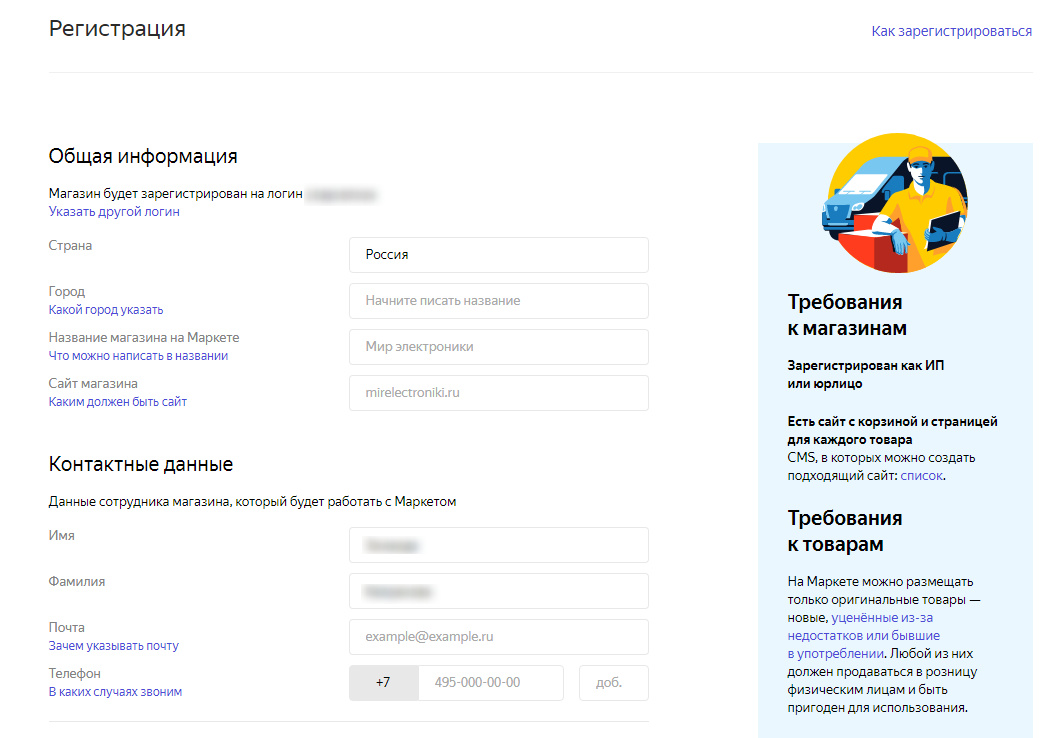This screenshot has height=738, width=1060.
Task: Focus the Почта email field
Action: pos(499,637)
